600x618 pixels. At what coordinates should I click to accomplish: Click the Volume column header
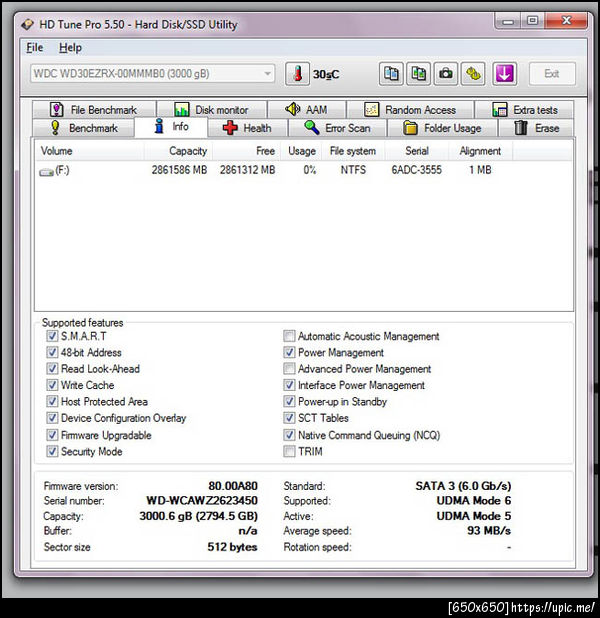tap(90, 151)
